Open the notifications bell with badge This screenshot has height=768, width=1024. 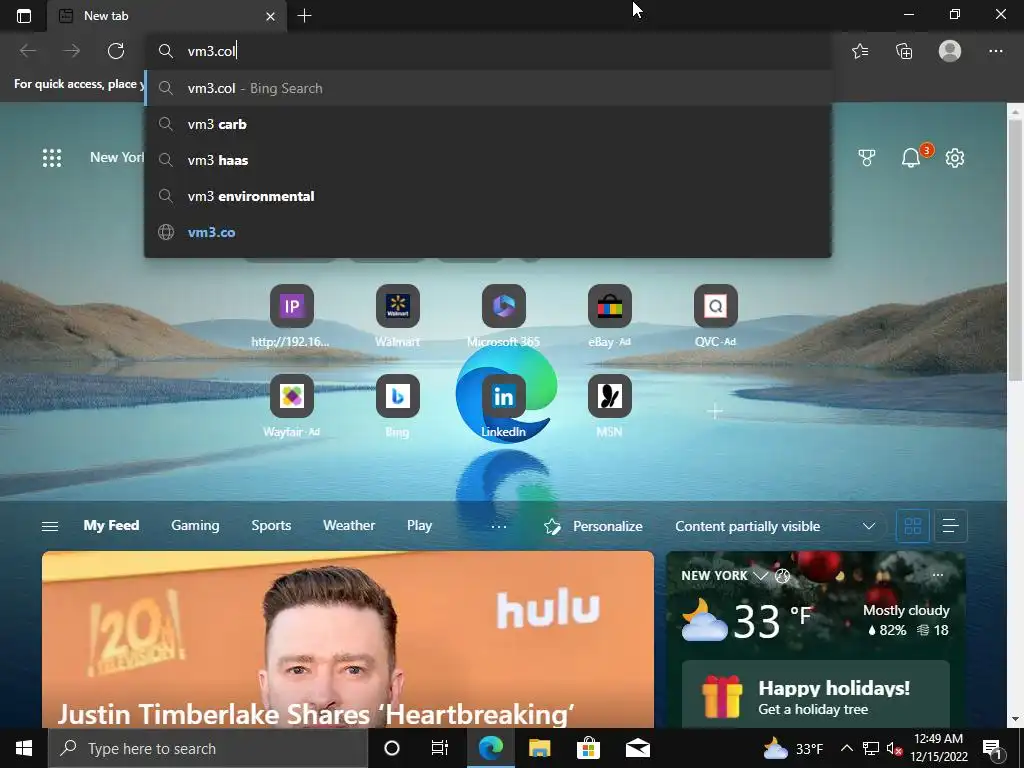(912, 157)
